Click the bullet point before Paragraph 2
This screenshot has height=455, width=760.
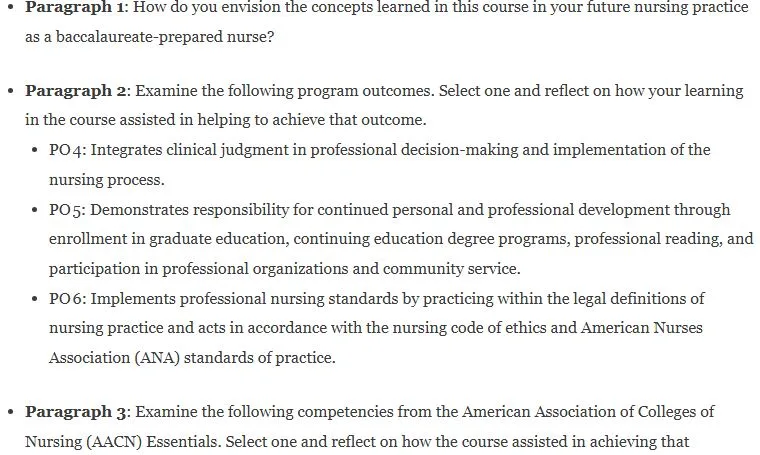11,92
